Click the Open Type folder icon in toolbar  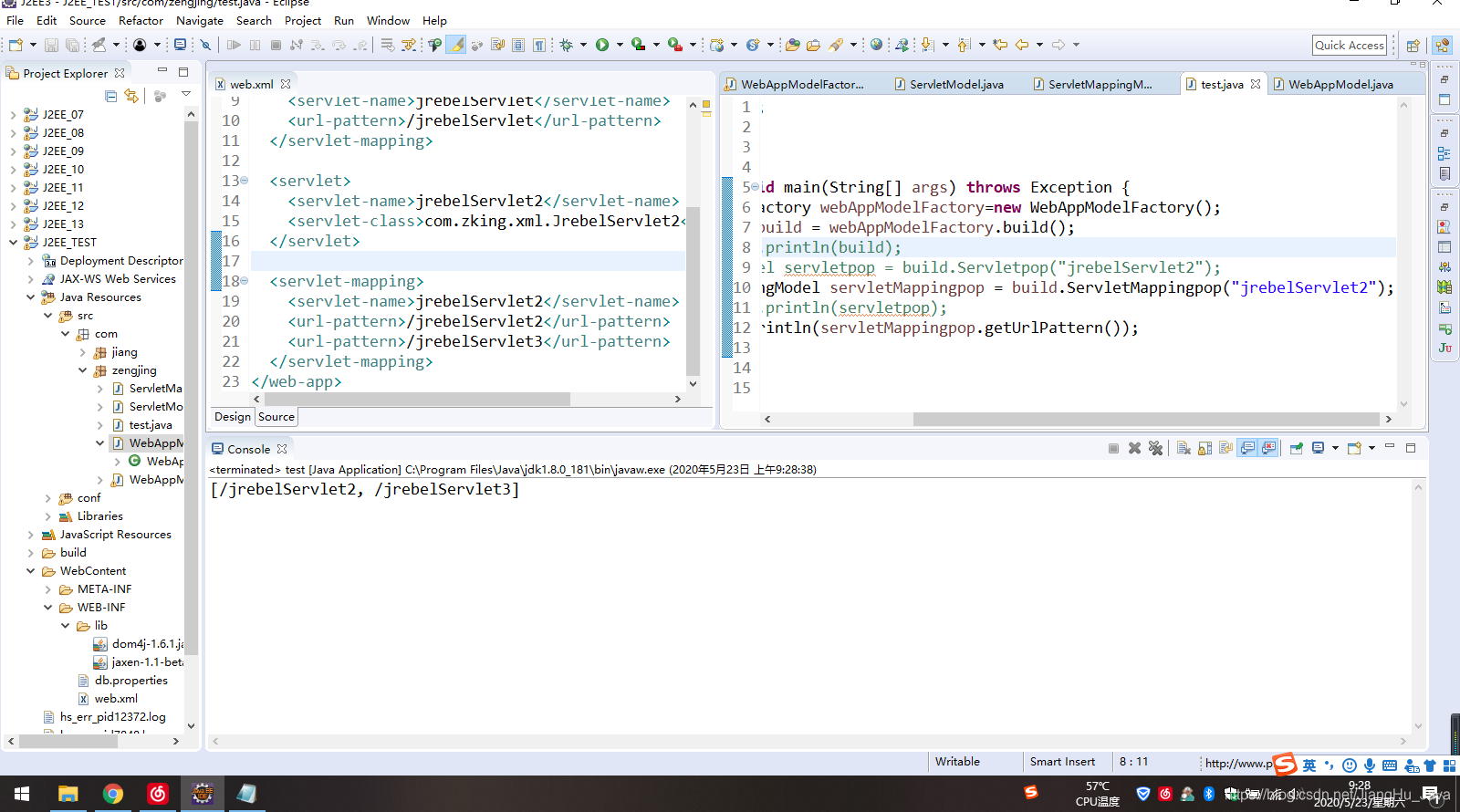792,45
